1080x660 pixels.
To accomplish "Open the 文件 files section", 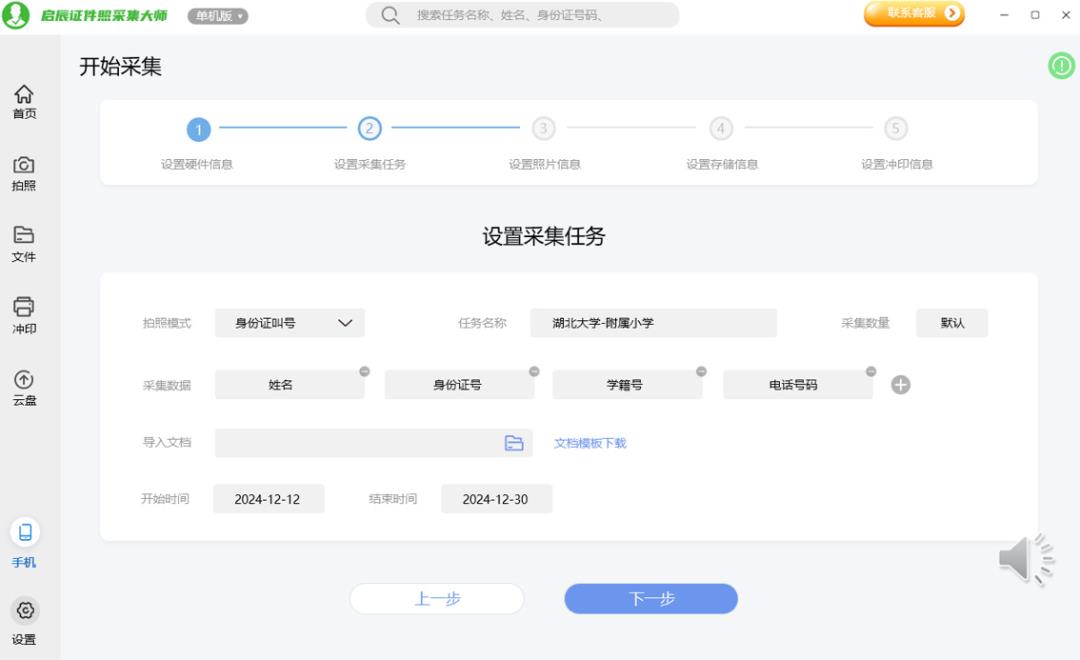I will click(24, 244).
